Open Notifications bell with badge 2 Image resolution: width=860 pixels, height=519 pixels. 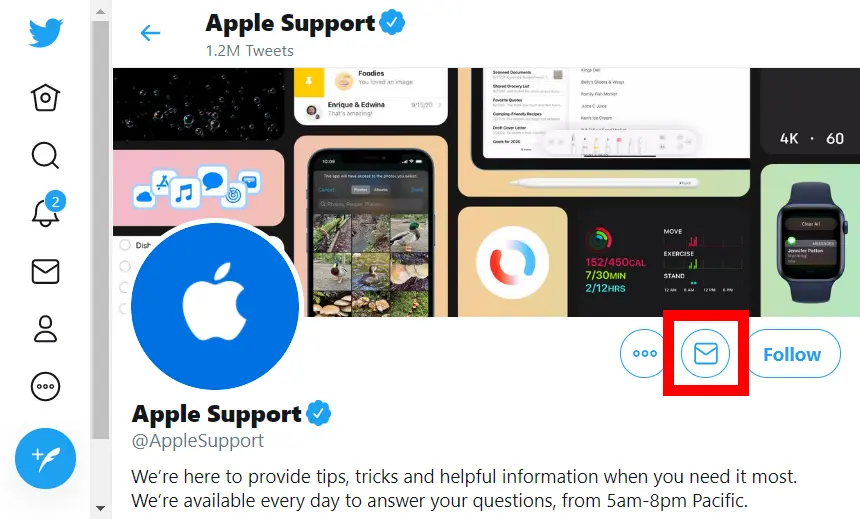(x=47, y=209)
